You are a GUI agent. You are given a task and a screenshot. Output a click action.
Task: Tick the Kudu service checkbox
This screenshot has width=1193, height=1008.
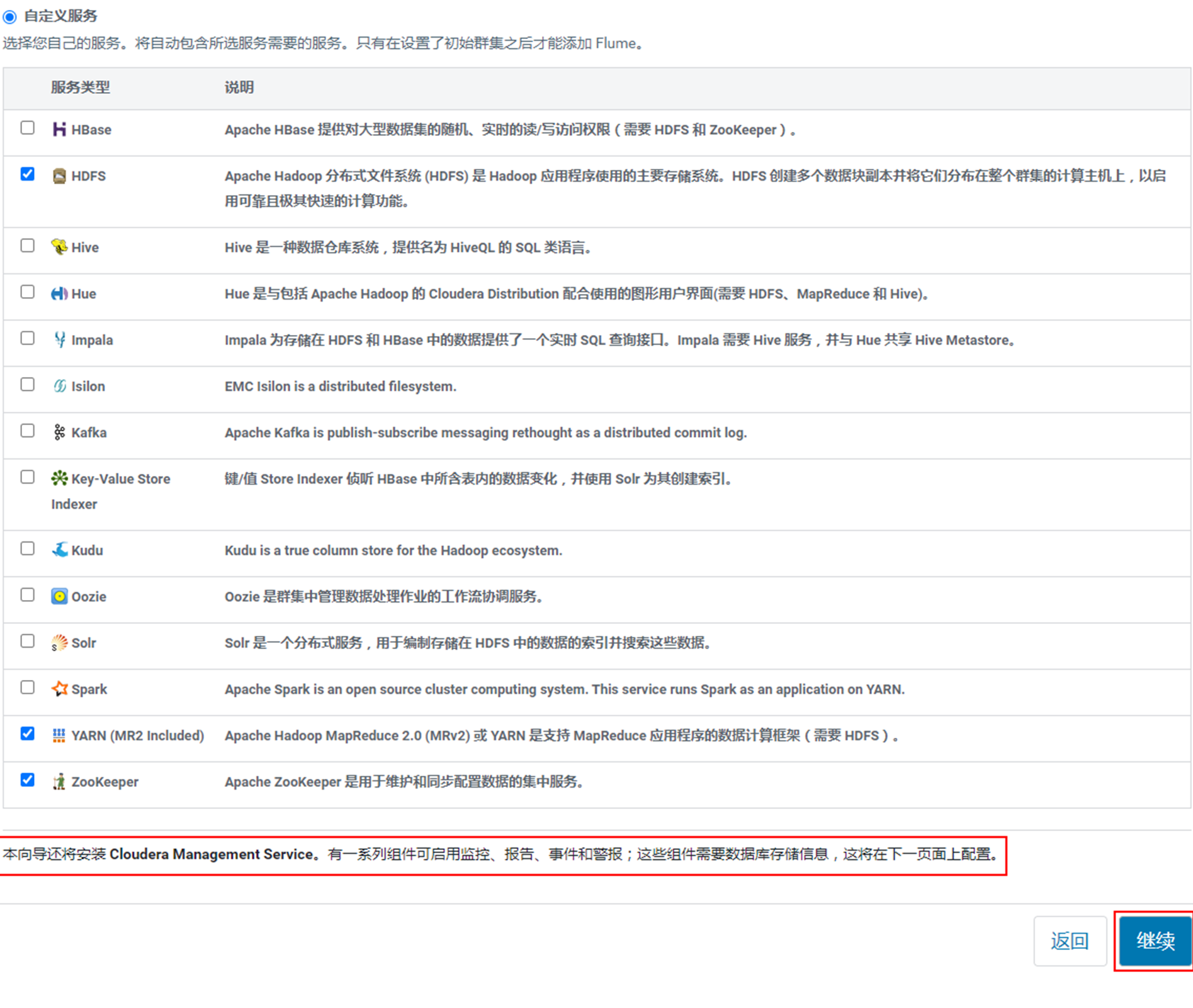pyautogui.click(x=27, y=548)
